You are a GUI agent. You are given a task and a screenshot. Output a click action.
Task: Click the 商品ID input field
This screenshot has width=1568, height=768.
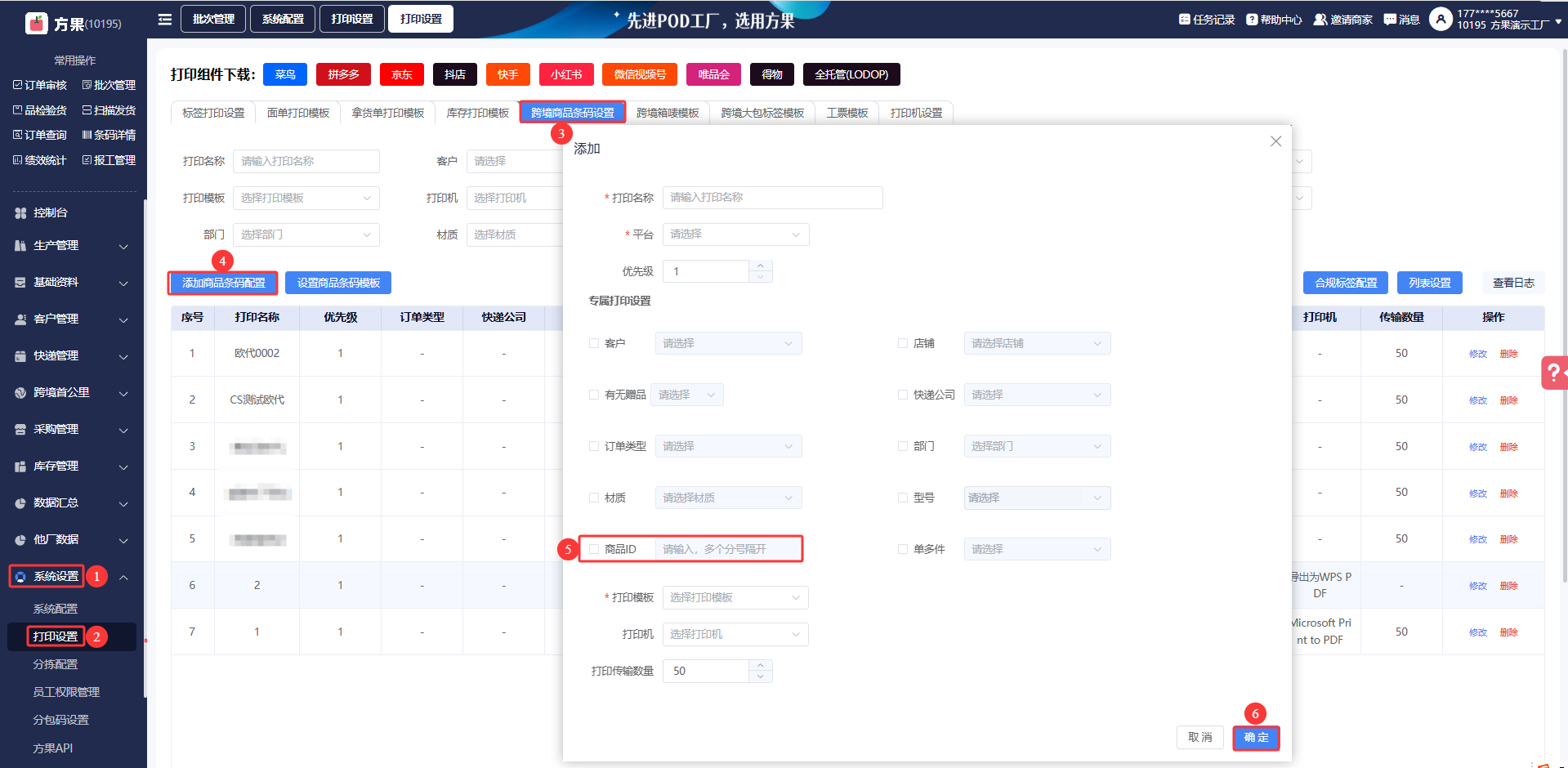tap(727, 549)
